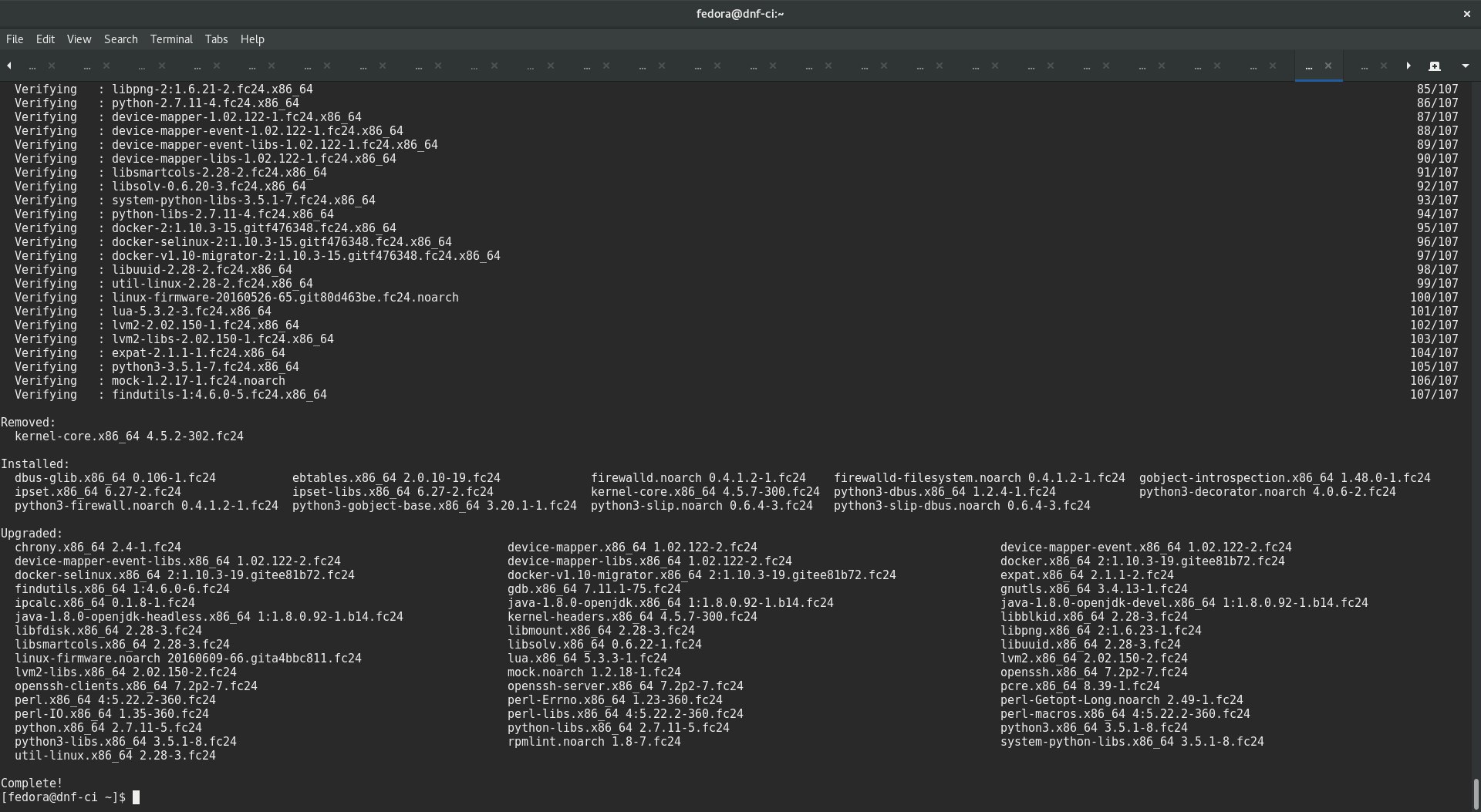Open the Search menu
1481x812 pixels.
tap(121, 39)
